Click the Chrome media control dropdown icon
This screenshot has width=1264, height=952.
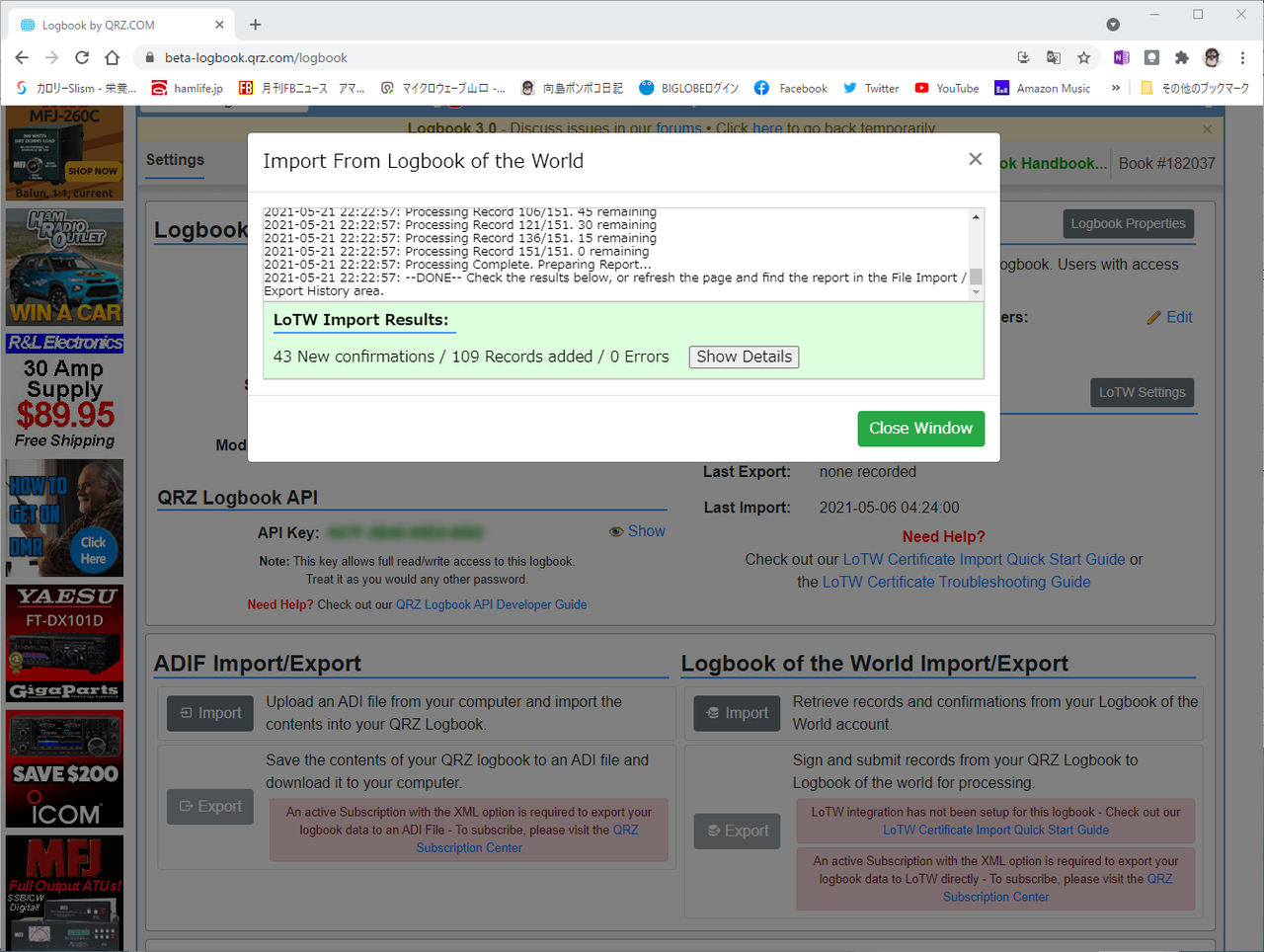click(x=1113, y=25)
